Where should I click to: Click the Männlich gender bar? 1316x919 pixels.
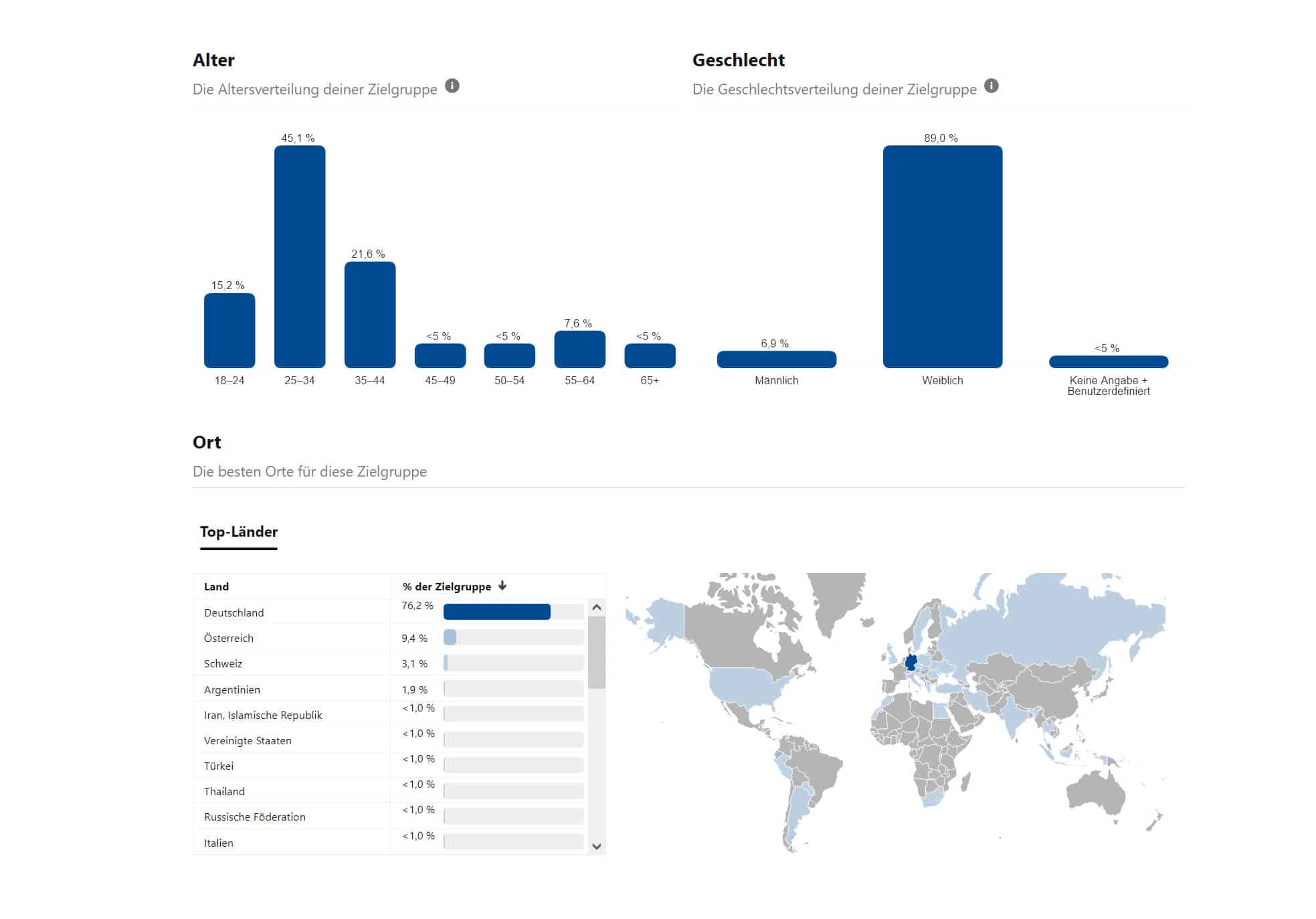(776, 359)
